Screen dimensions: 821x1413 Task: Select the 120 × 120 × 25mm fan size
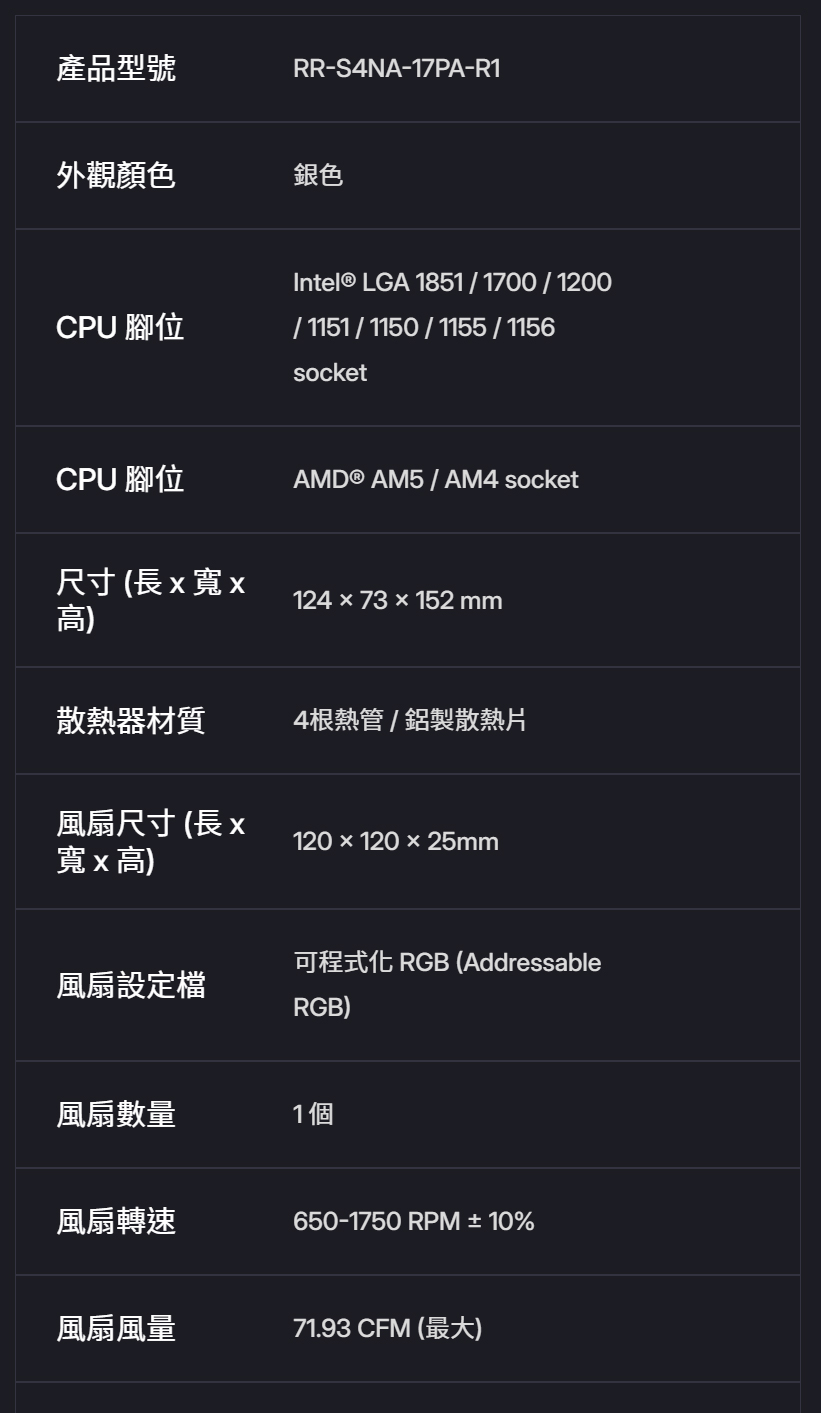[395, 842]
